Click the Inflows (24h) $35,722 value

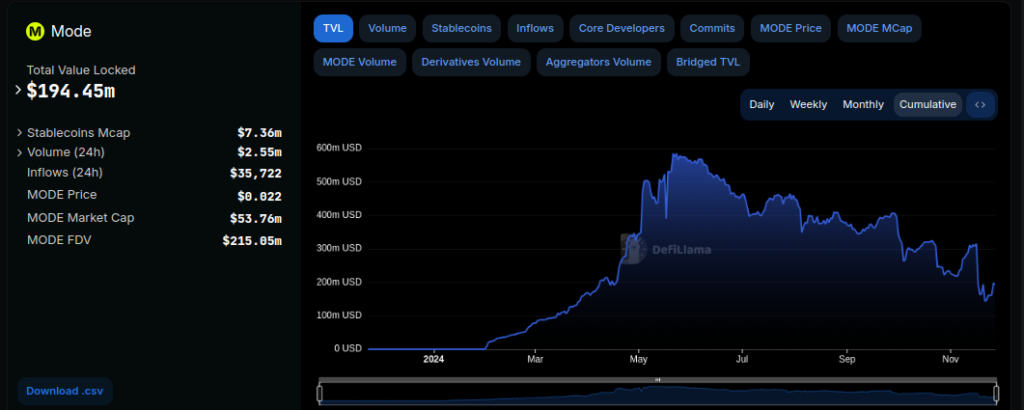tap(256, 174)
